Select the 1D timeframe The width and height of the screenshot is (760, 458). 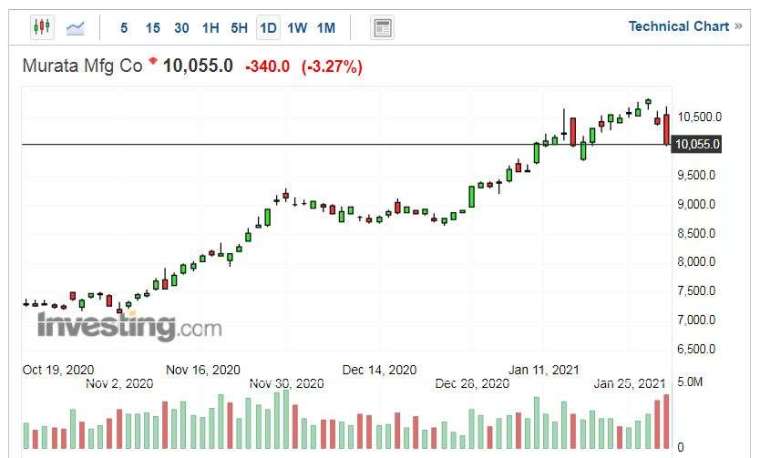pos(268,28)
